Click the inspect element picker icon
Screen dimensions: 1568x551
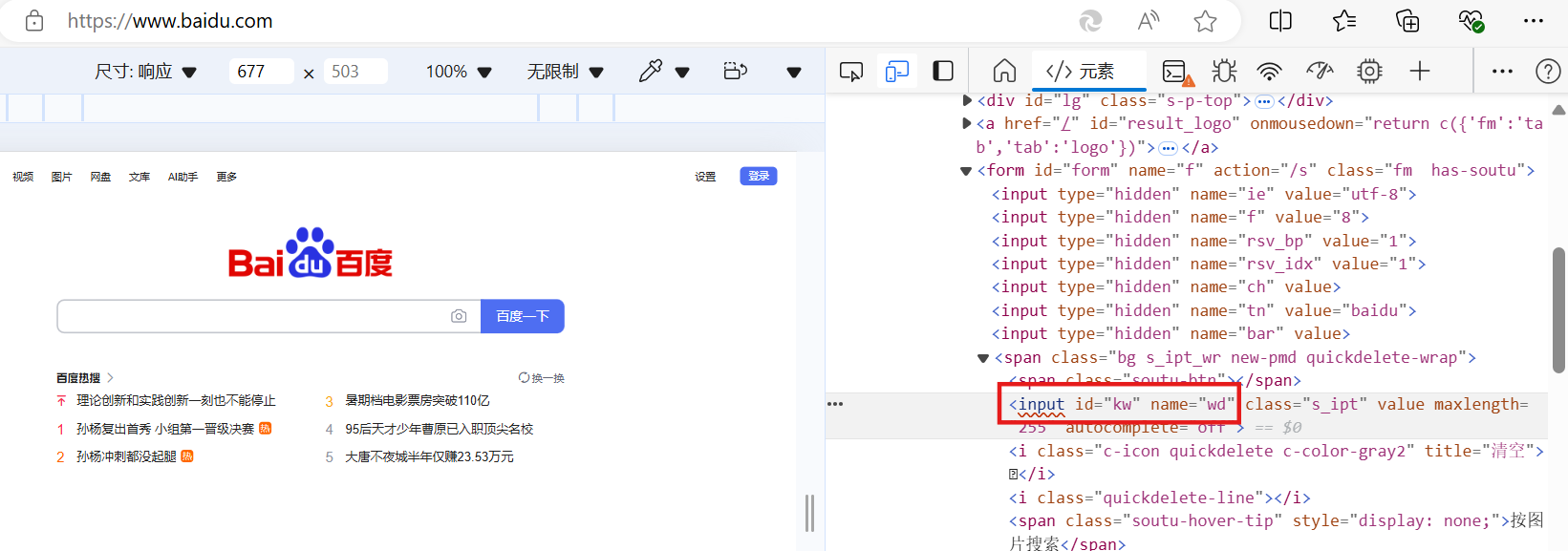[850, 72]
